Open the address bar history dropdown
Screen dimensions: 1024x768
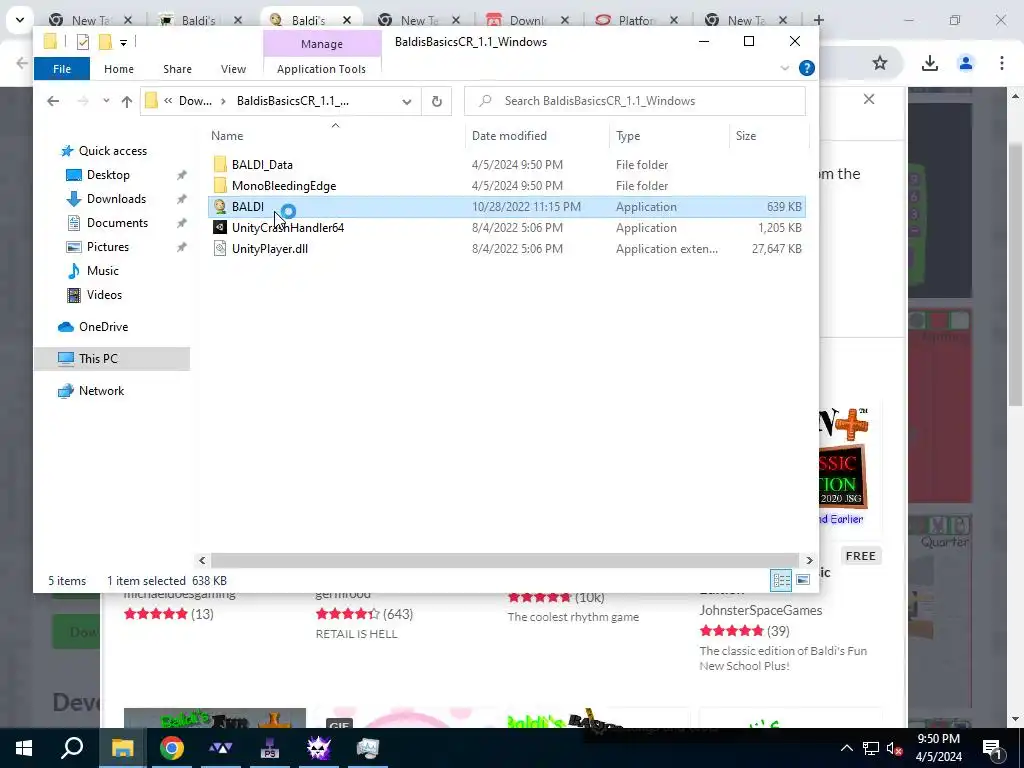pyautogui.click(x=407, y=101)
